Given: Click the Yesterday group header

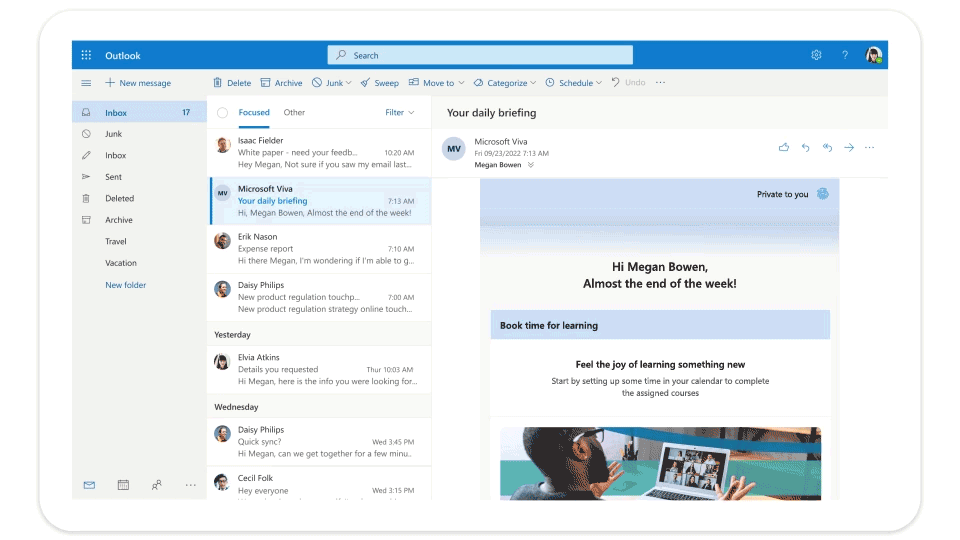Looking at the screenshot, I should tap(320, 334).
